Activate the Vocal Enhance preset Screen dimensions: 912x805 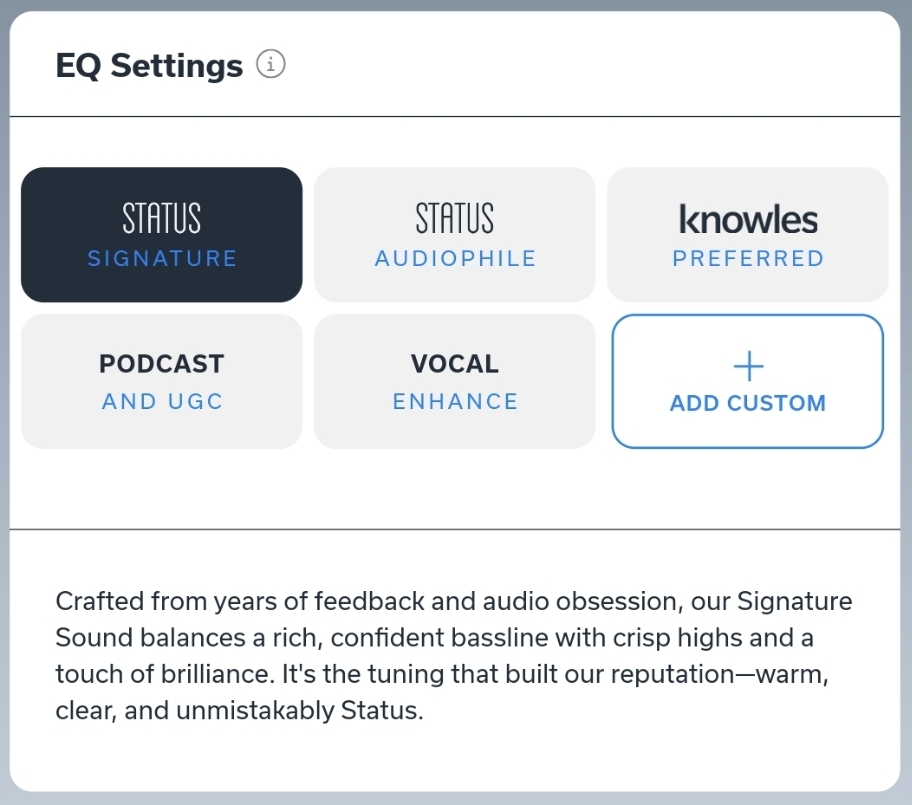click(455, 381)
